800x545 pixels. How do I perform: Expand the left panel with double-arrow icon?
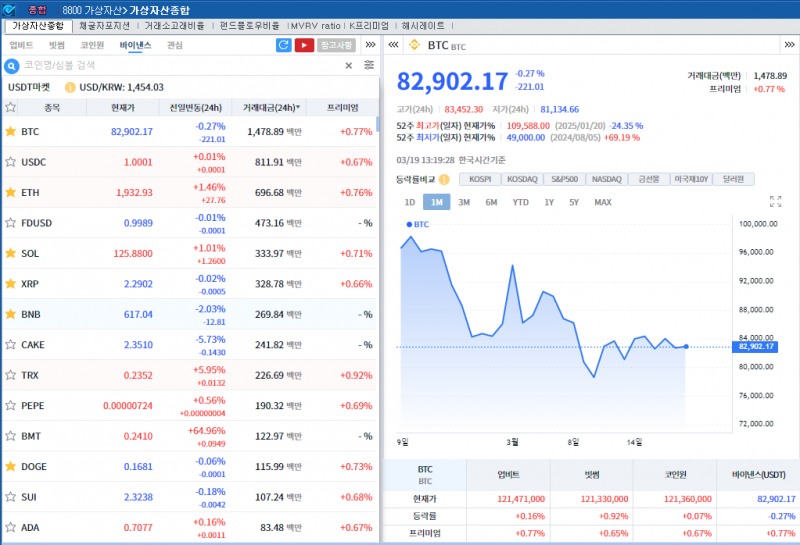pos(371,45)
